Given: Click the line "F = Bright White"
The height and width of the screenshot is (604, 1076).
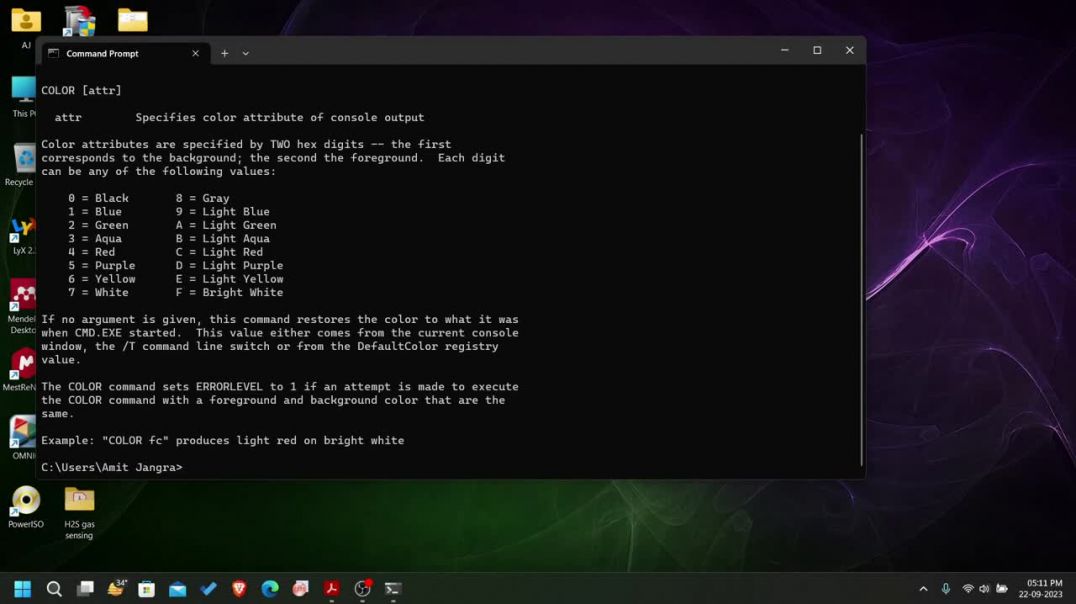Looking at the screenshot, I should (229, 292).
